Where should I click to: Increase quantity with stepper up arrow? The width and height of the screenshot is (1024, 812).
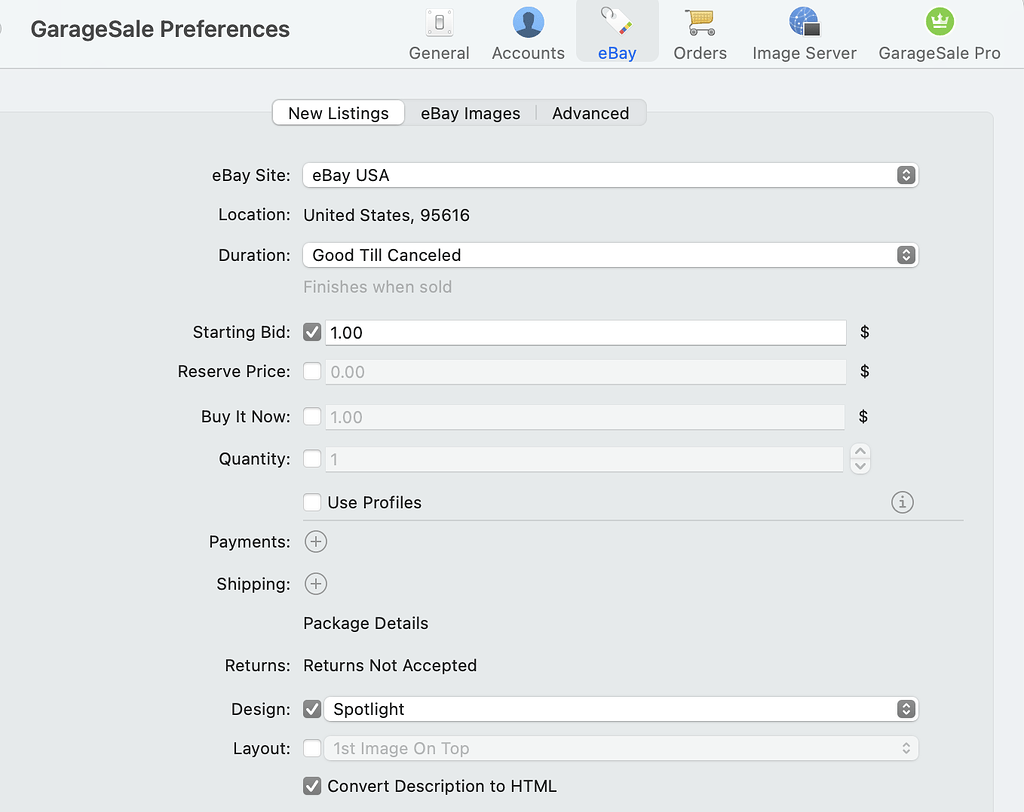(860, 451)
